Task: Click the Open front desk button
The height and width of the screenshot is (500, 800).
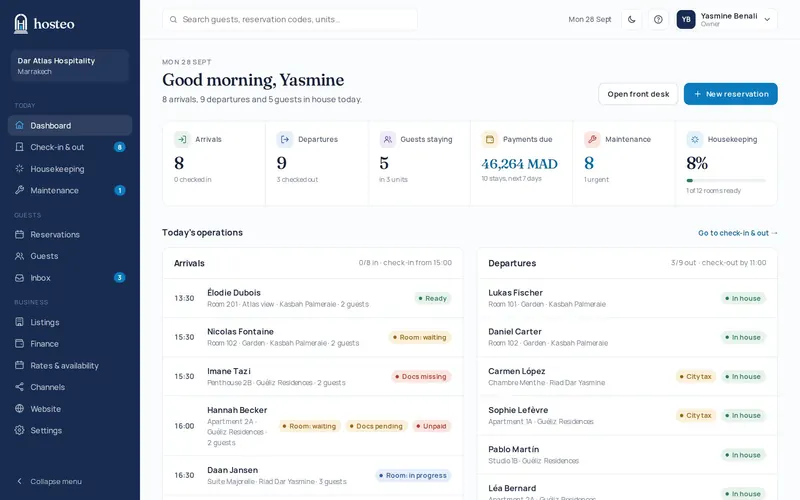Action: (x=638, y=94)
